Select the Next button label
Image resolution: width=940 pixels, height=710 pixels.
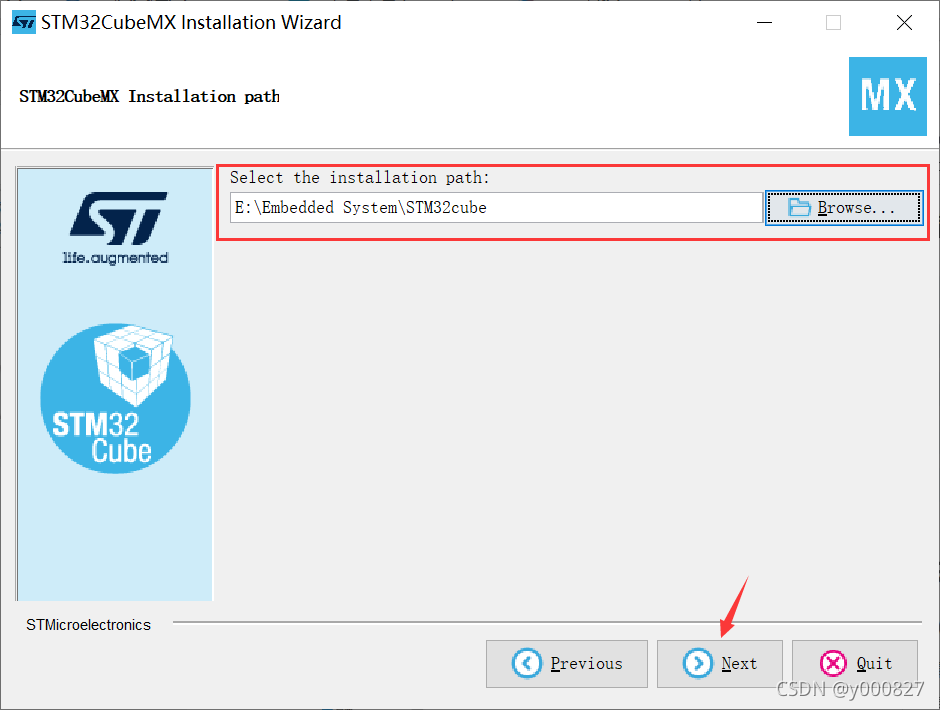(x=739, y=663)
